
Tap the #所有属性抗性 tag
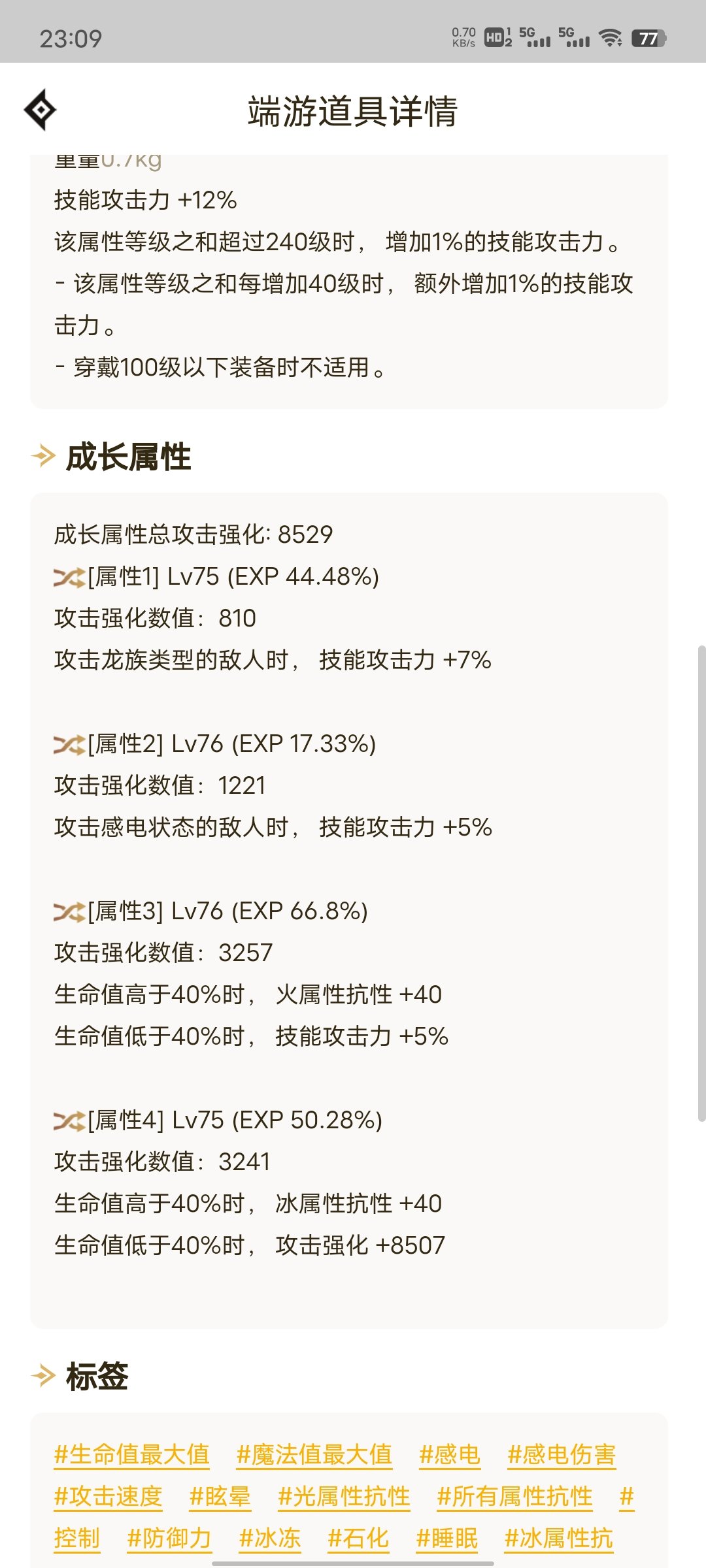(x=514, y=1496)
